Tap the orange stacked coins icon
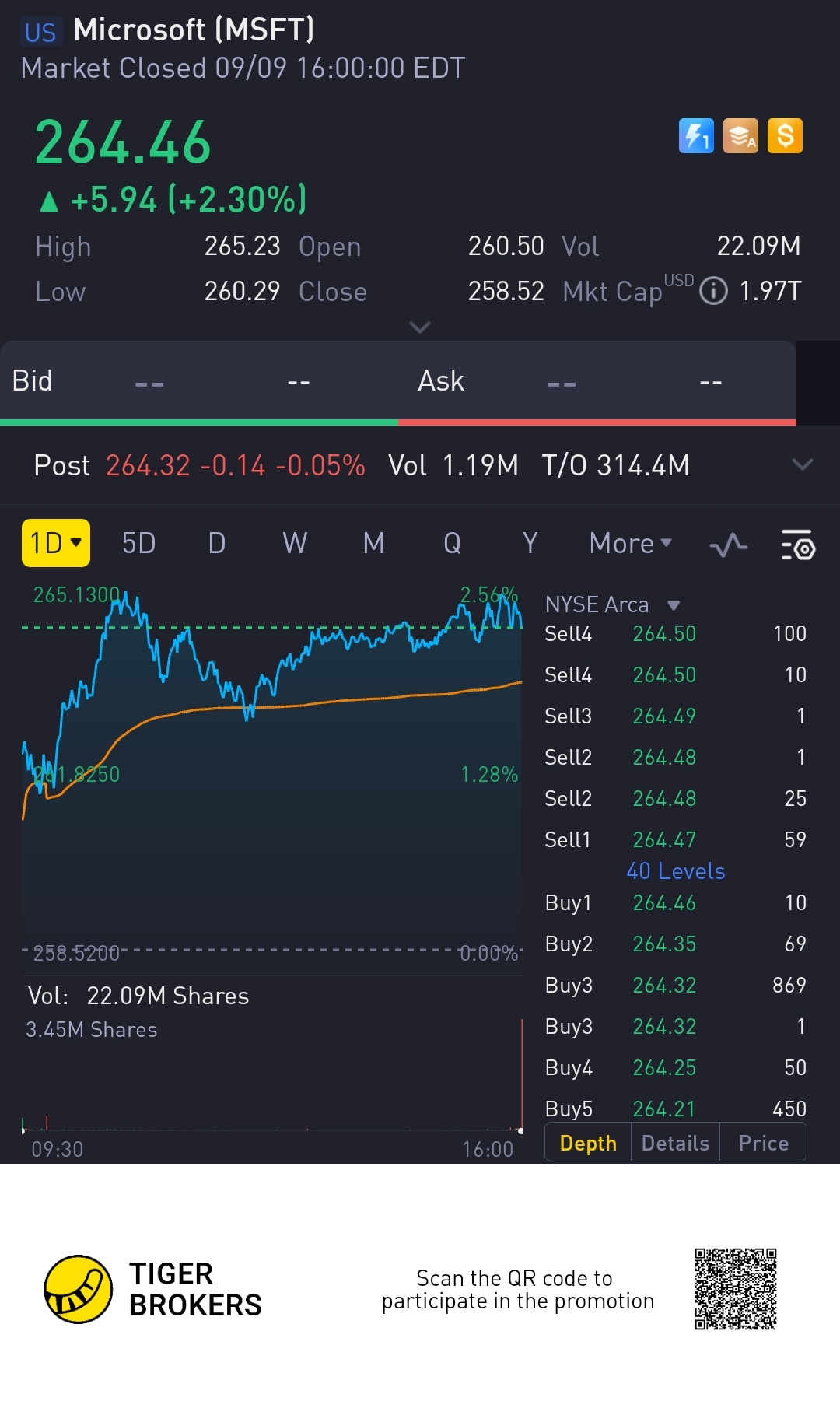 pyautogui.click(x=740, y=136)
